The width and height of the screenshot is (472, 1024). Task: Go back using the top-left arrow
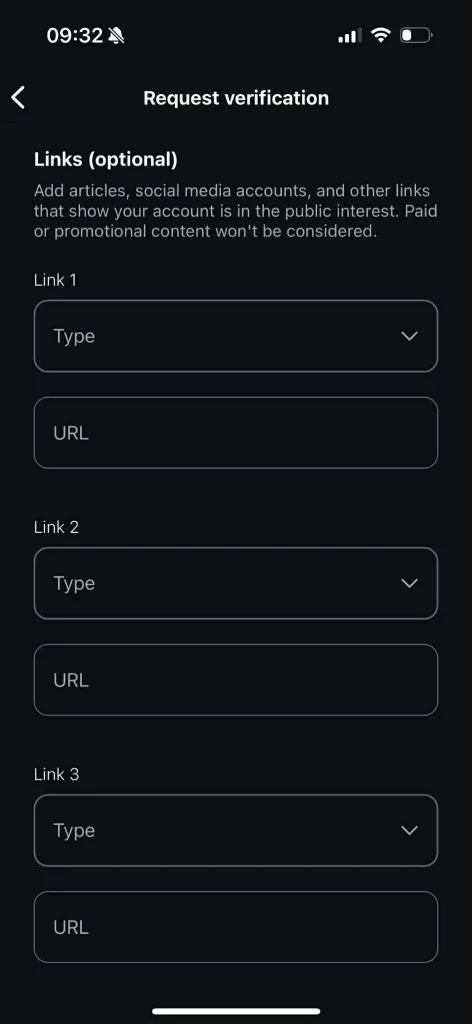18,97
